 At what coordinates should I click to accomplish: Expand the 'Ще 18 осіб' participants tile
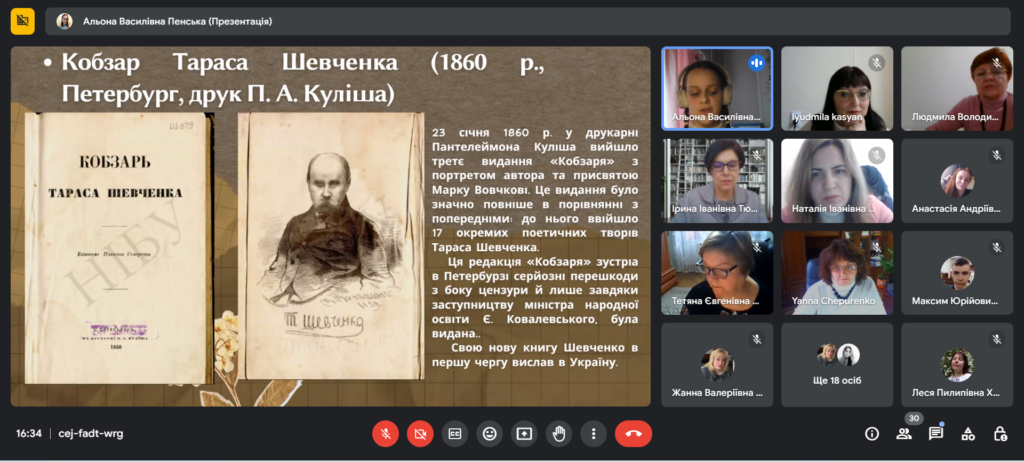tap(837, 364)
